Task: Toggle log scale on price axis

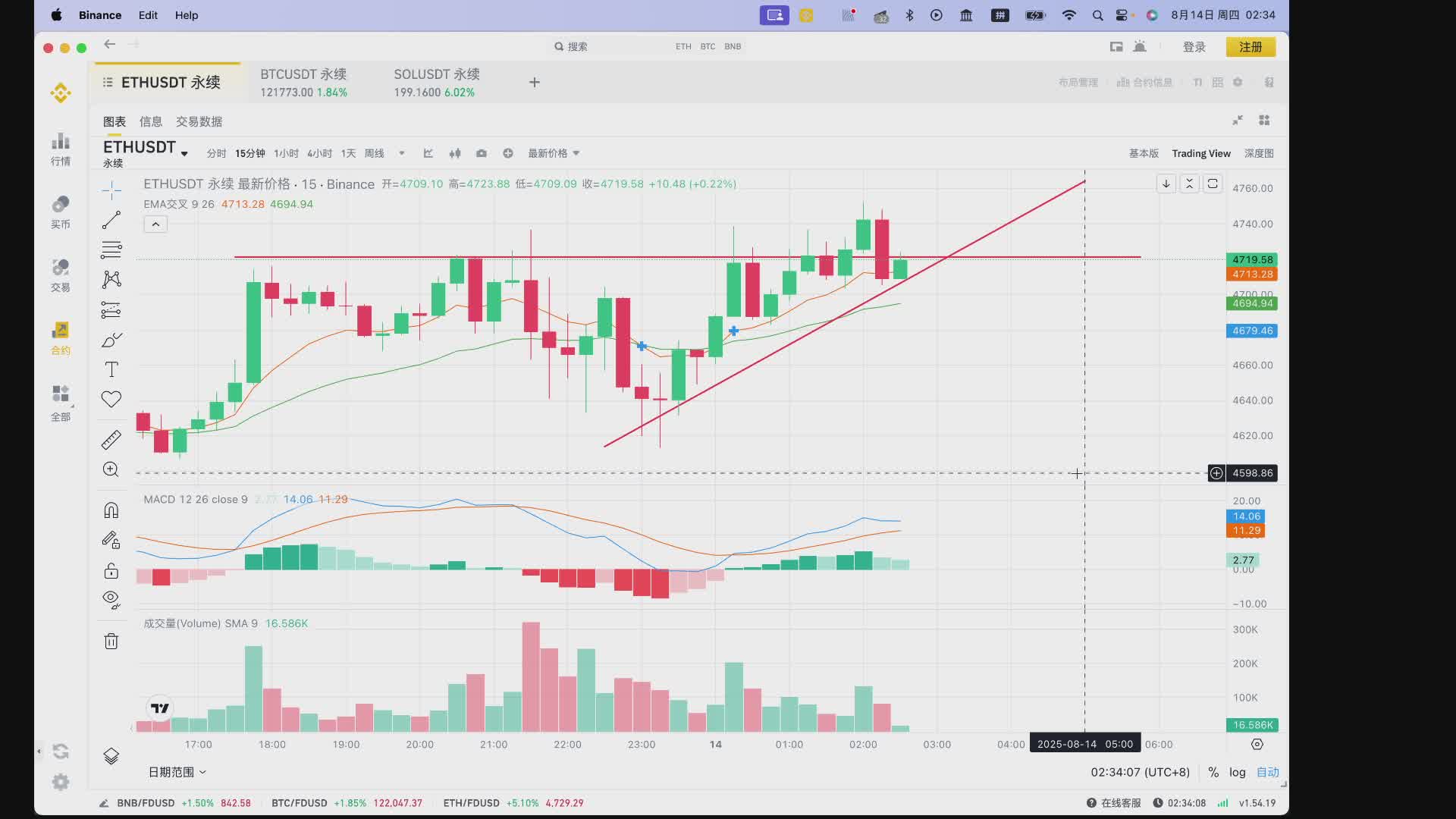Action: 1238,772
